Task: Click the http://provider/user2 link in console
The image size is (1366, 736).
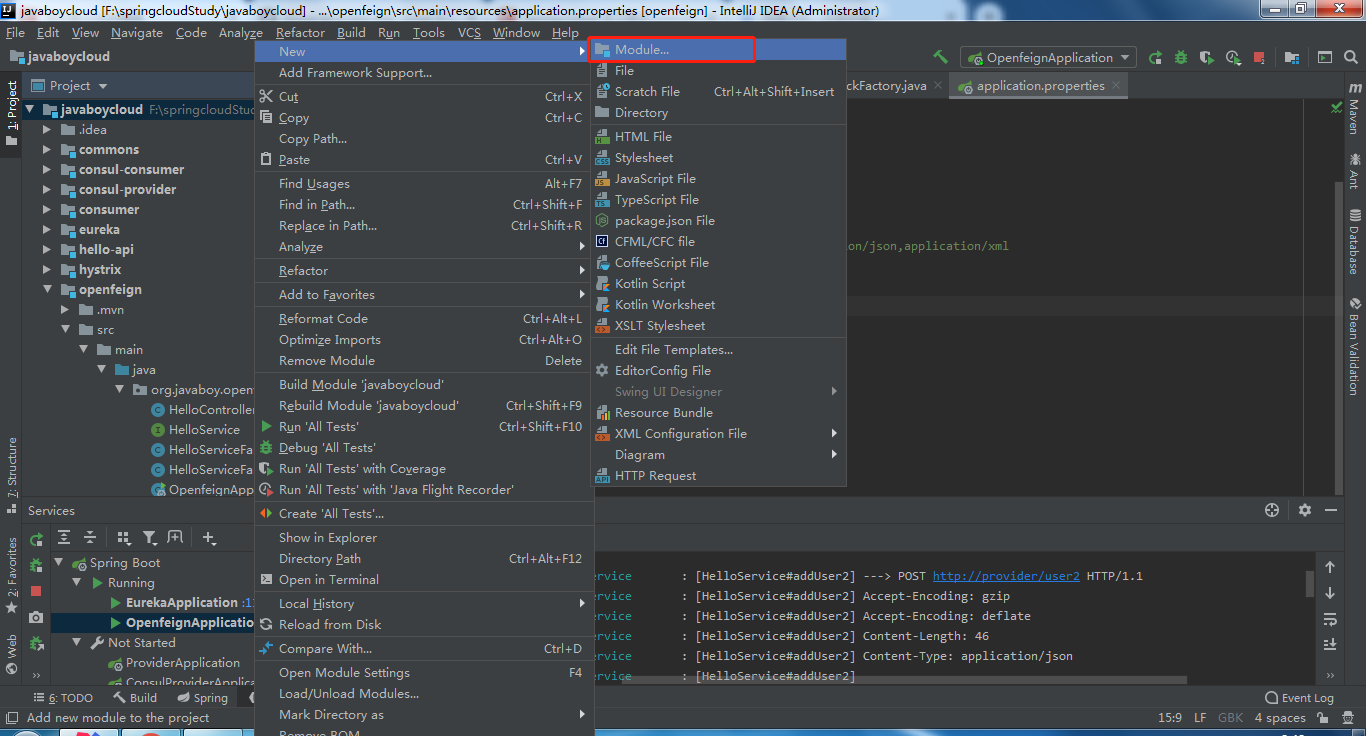Action: click(x=1005, y=576)
